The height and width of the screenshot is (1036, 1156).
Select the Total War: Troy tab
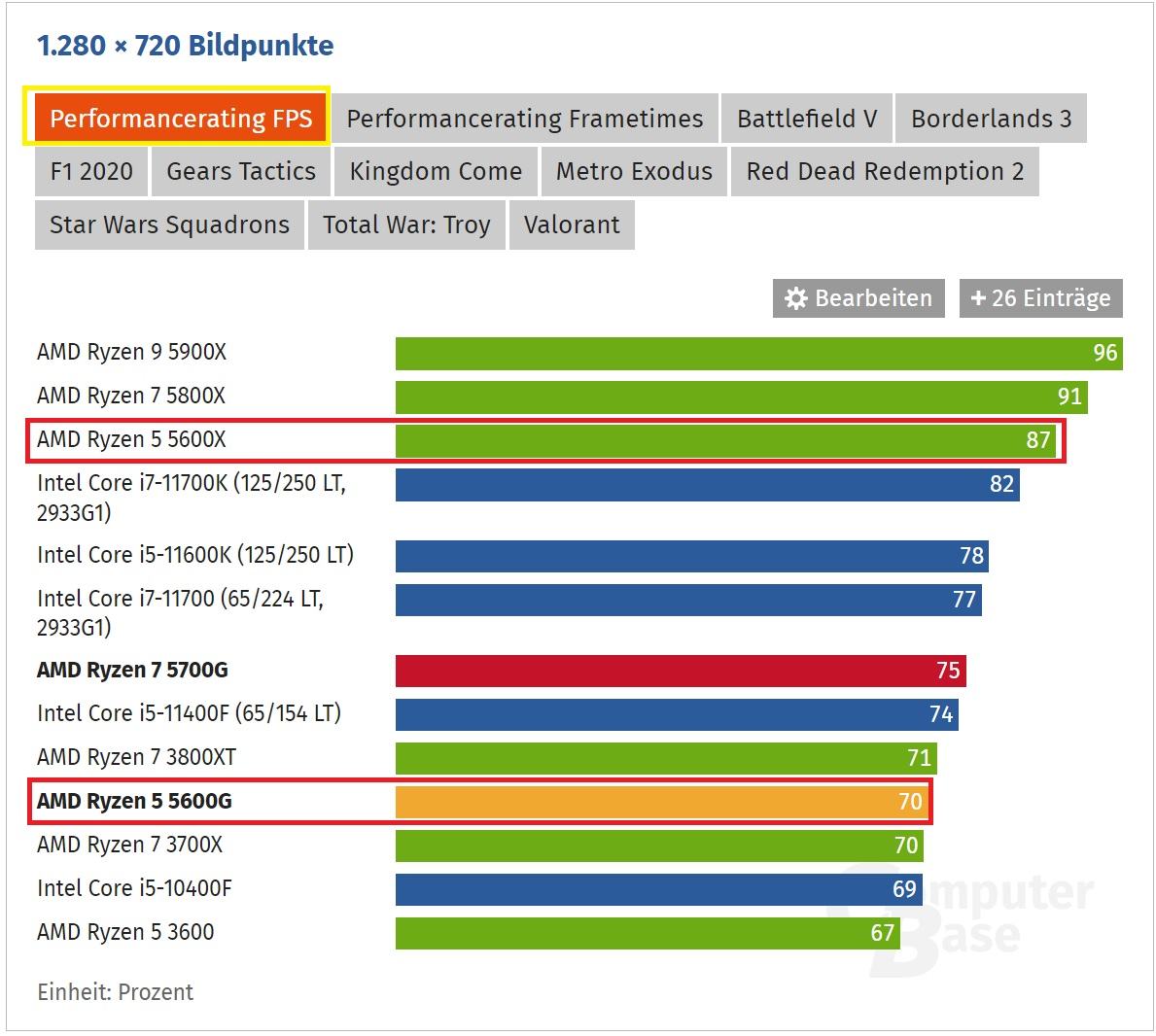click(406, 224)
